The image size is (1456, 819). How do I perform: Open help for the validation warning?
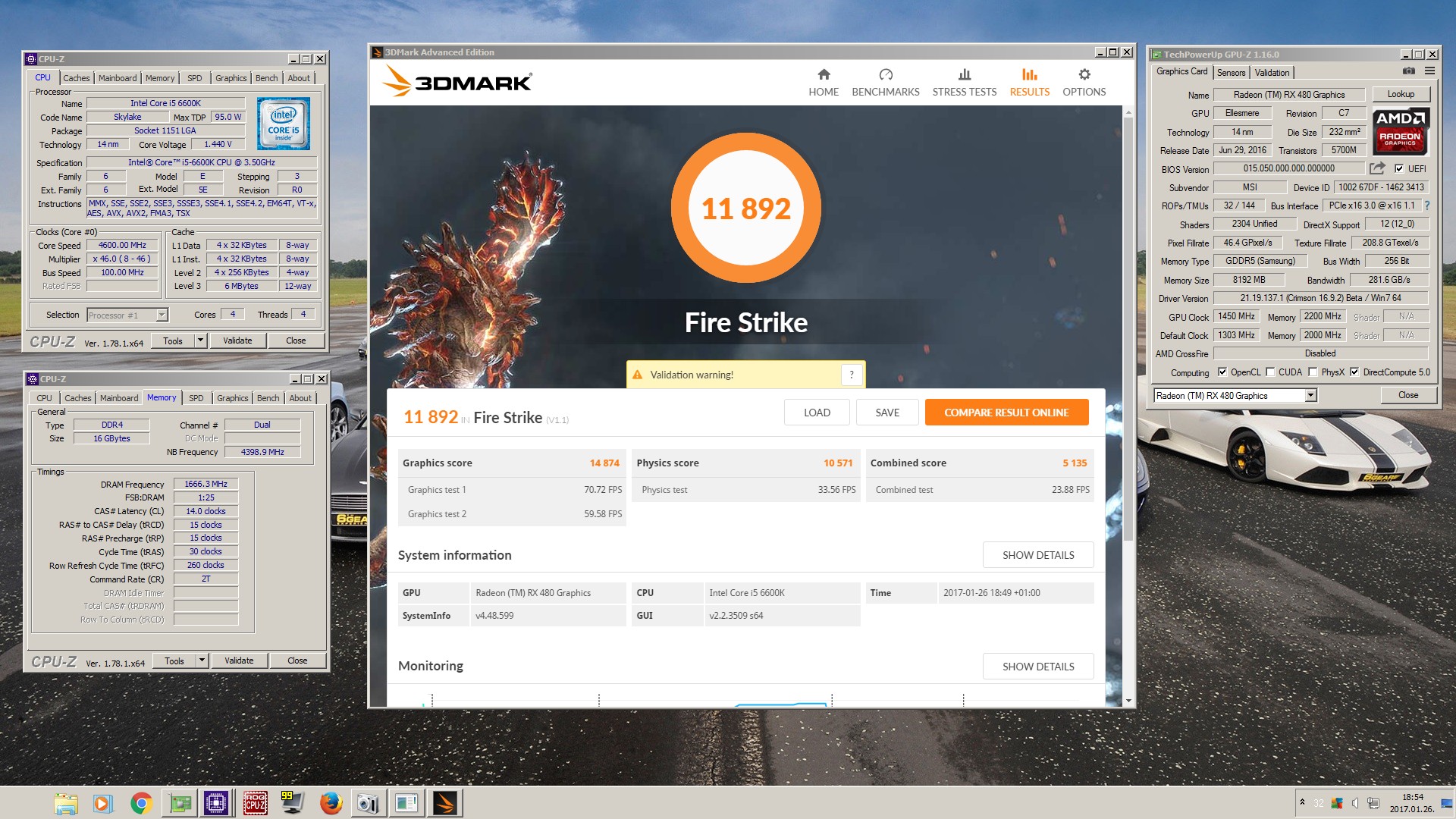(x=852, y=375)
